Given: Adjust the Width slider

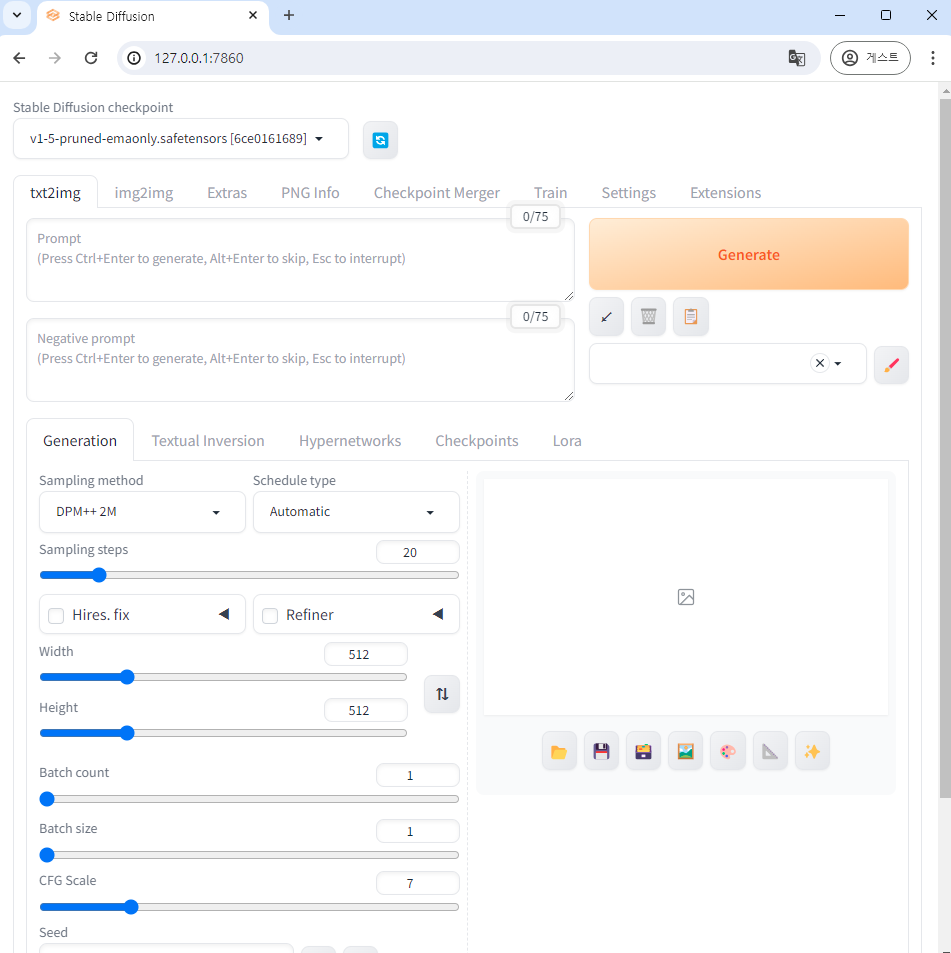Looking at the screenshot, I should point(223,677).
